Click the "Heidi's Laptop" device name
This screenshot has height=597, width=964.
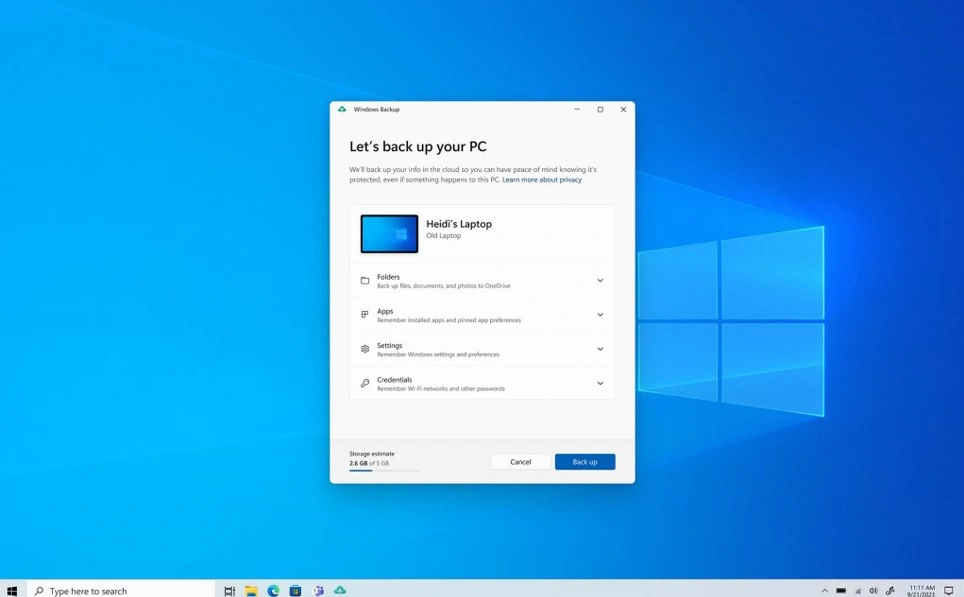tap(459, 224)
